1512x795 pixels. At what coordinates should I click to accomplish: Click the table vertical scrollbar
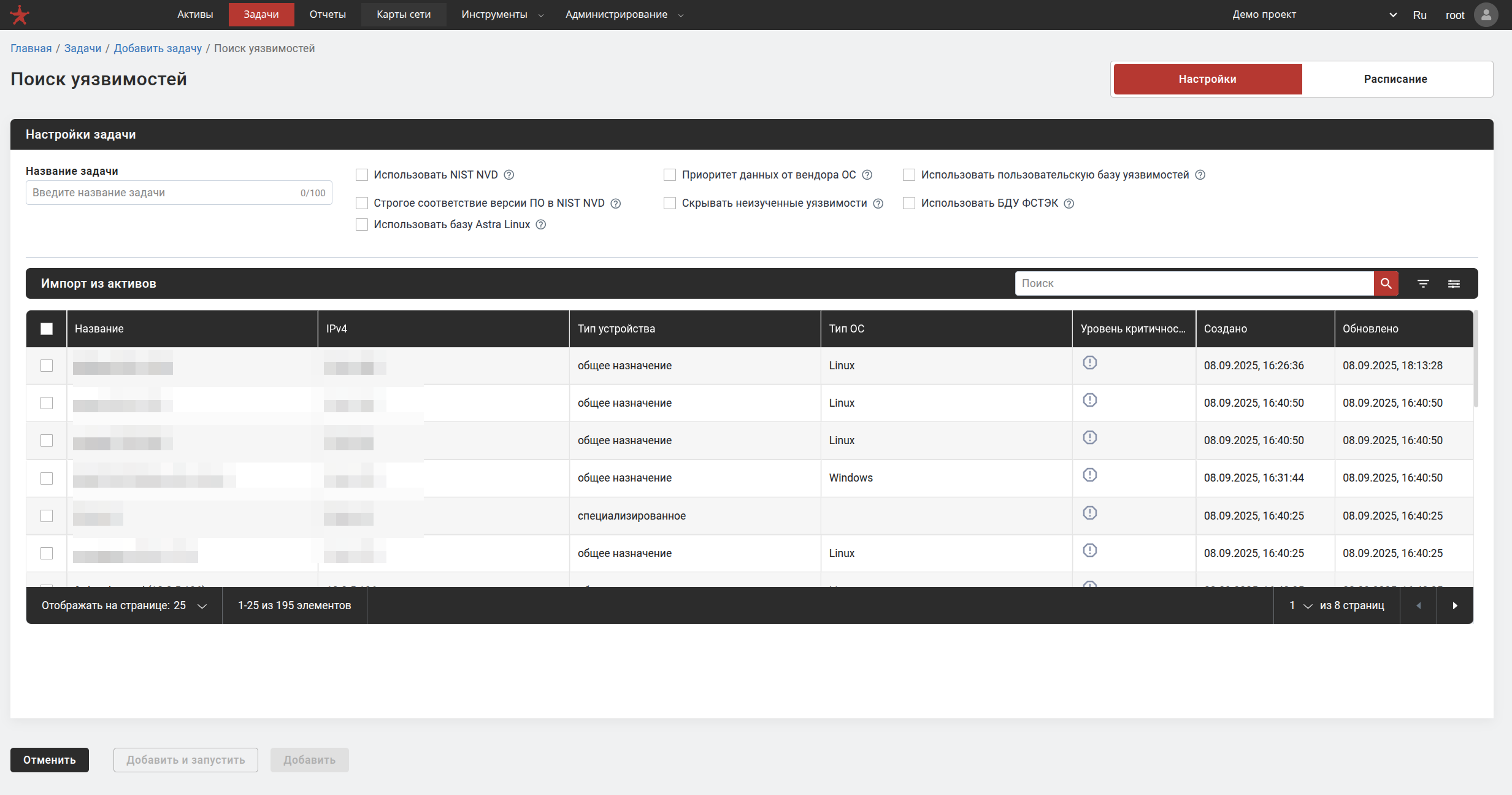click(1476, 359)
